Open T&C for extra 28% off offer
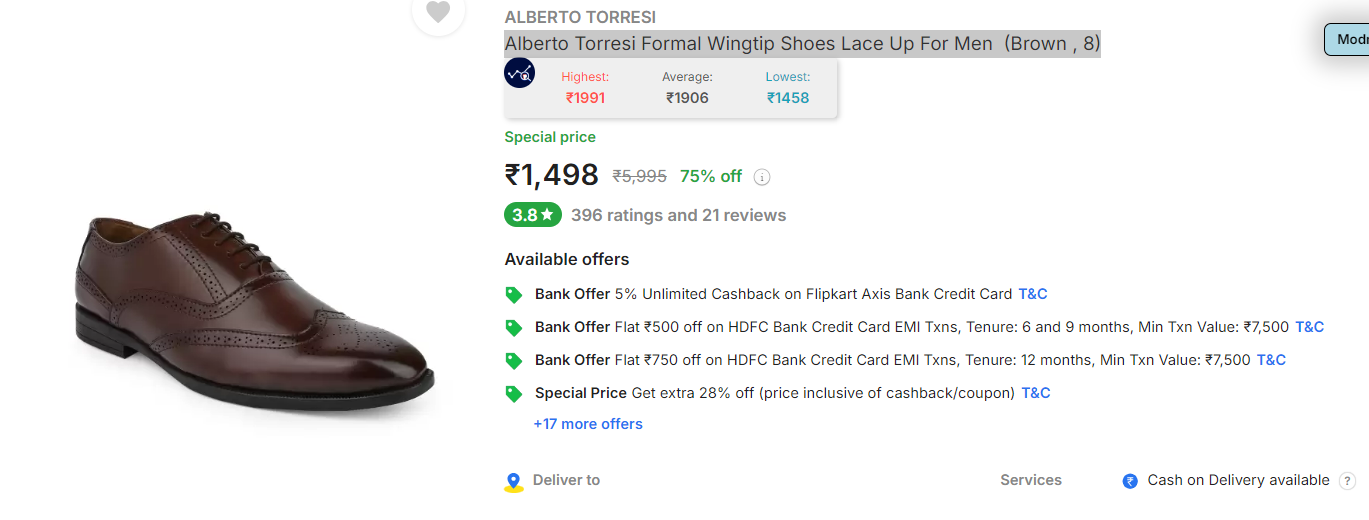This screenshot has width=1369, height=520. 1036,393
